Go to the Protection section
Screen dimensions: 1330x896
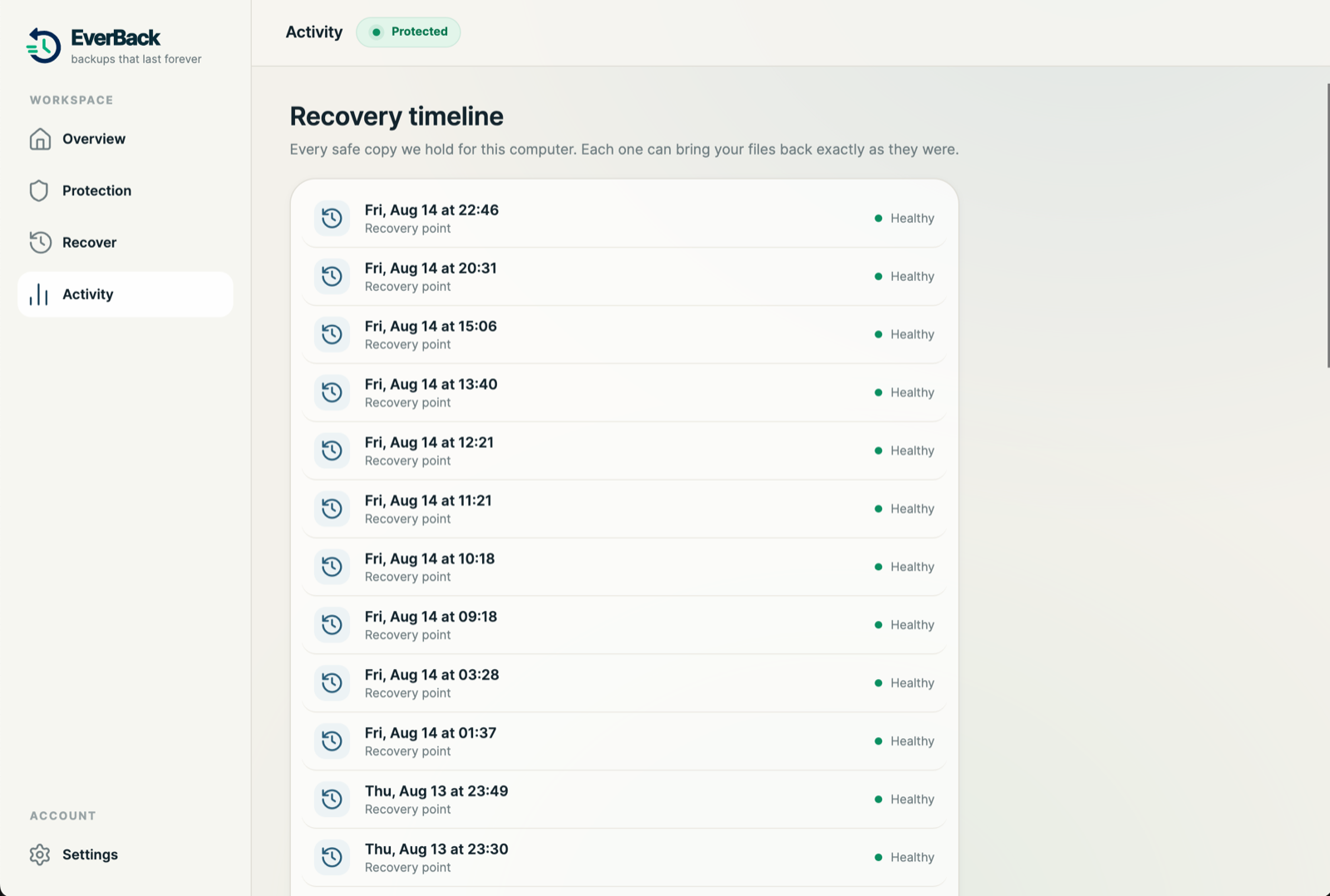coord(126,190)
